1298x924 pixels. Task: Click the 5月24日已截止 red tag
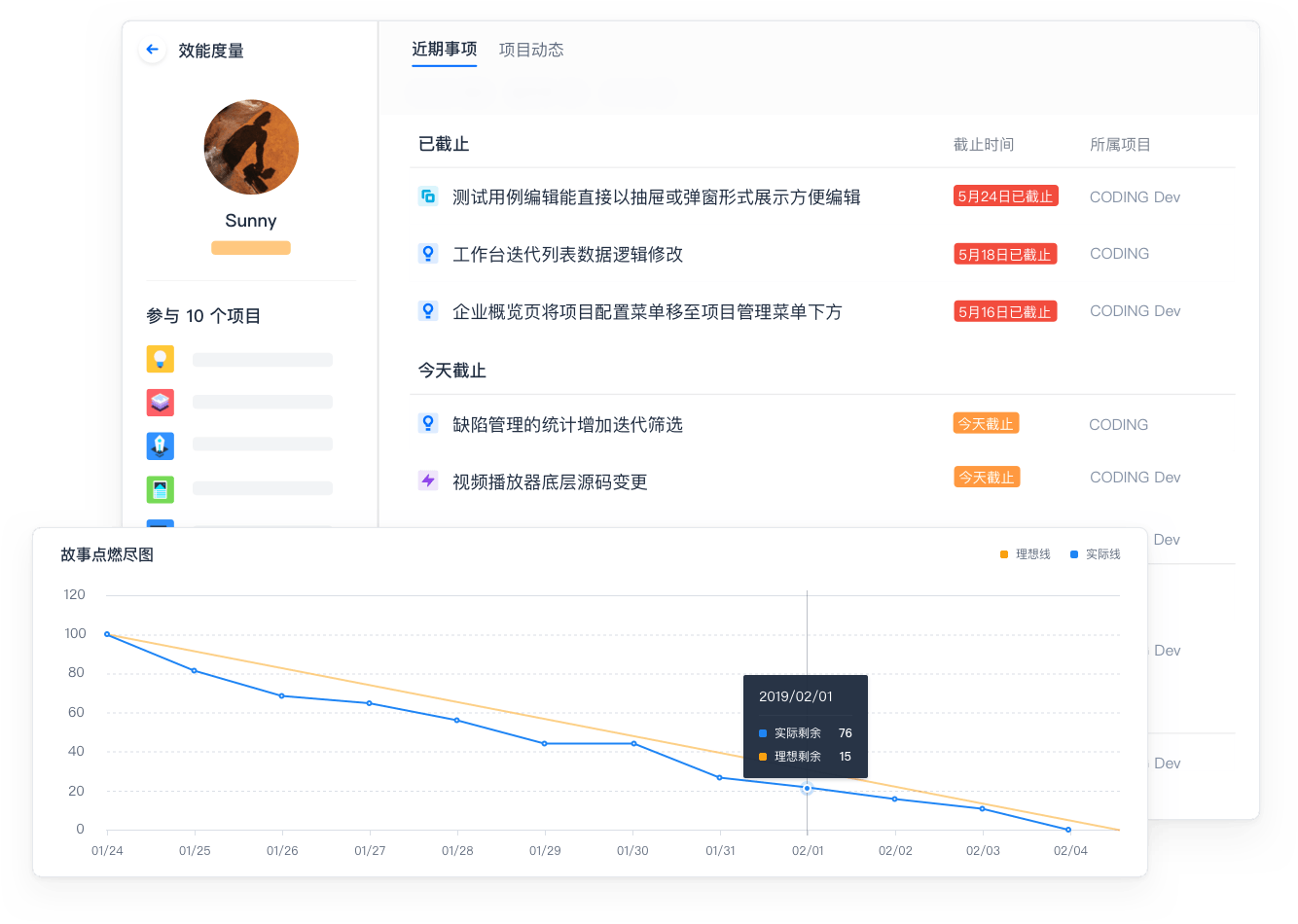1005,196
